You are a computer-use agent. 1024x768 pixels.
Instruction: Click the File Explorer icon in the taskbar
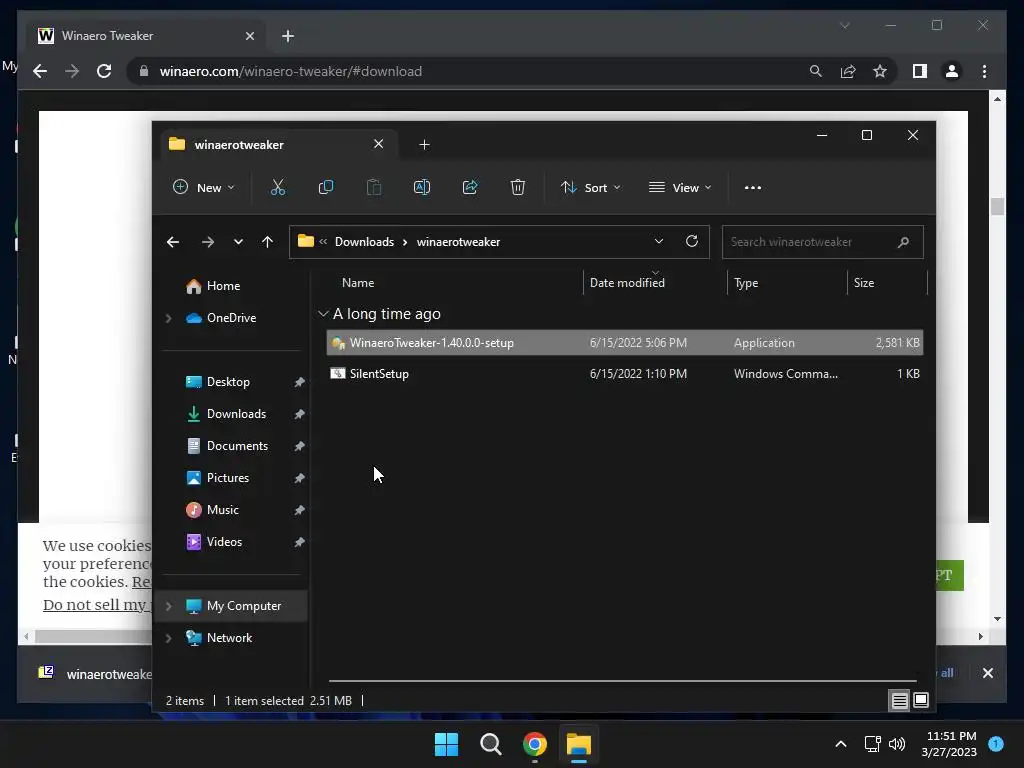click(x=579, y=744)
